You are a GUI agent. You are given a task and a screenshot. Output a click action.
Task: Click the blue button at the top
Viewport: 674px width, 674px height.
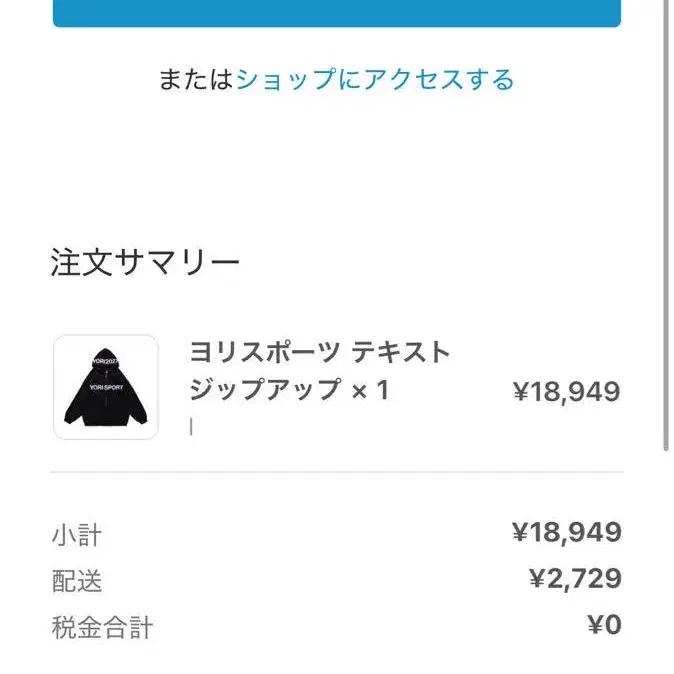click(x=337, y=13)
